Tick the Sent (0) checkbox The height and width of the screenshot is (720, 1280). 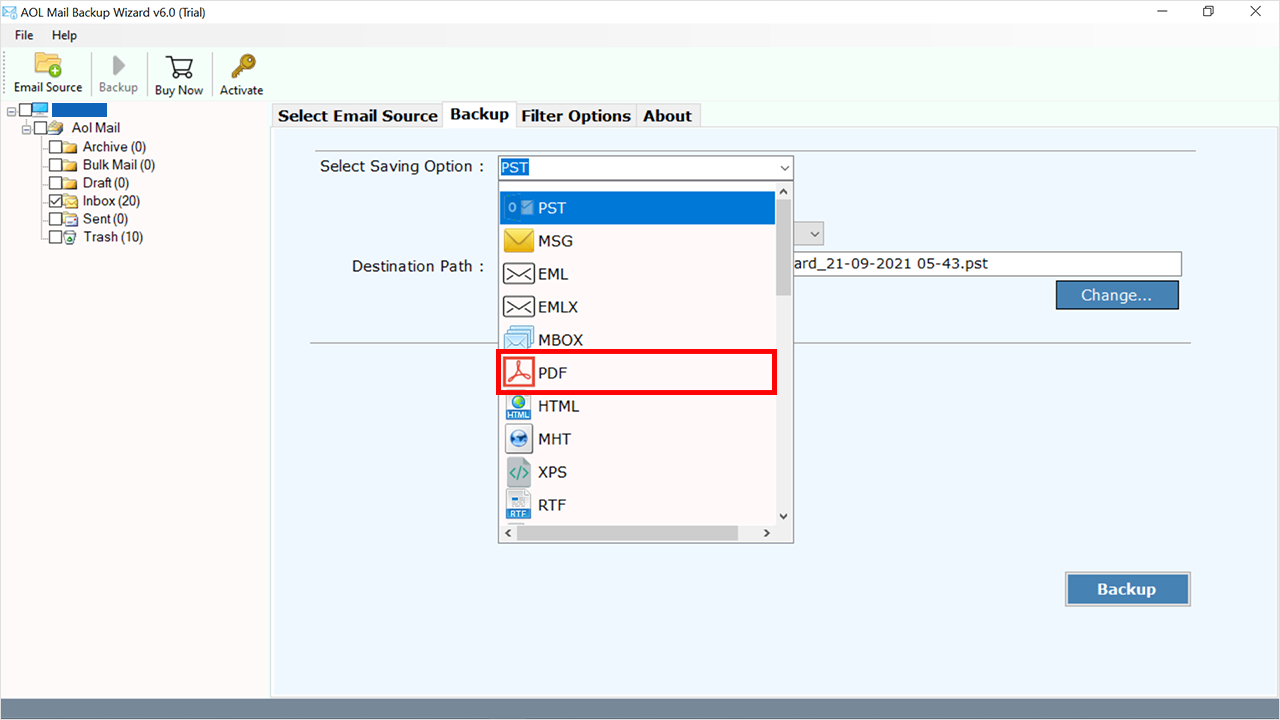[x=55, y=219]
